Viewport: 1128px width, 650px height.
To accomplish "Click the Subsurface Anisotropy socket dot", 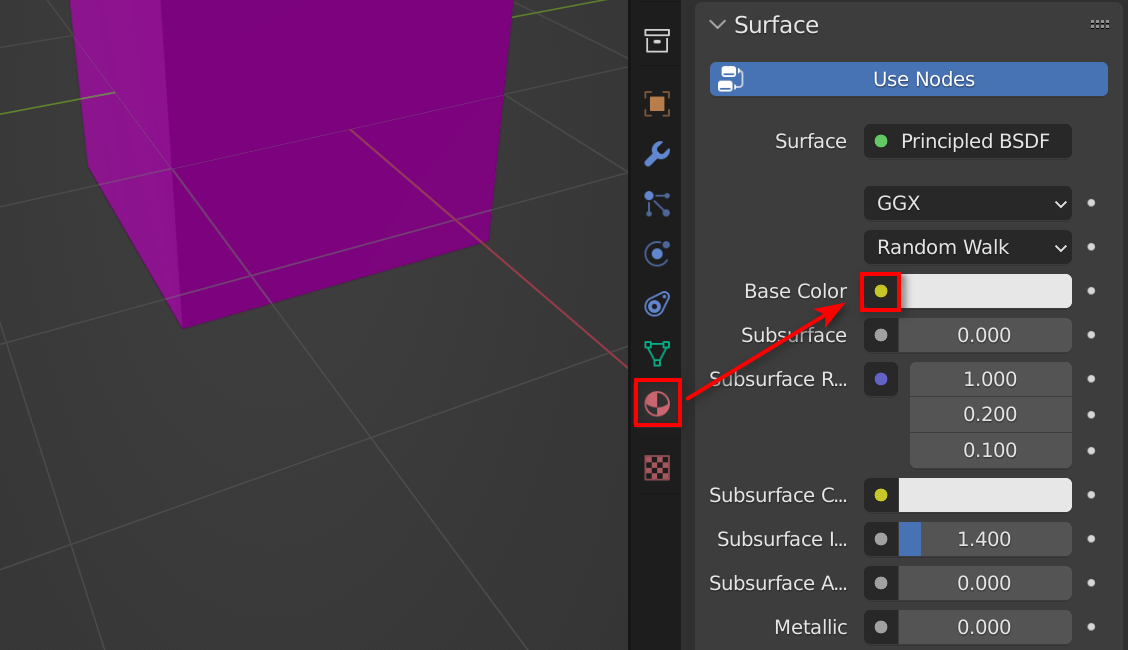I will coord(881,583).
